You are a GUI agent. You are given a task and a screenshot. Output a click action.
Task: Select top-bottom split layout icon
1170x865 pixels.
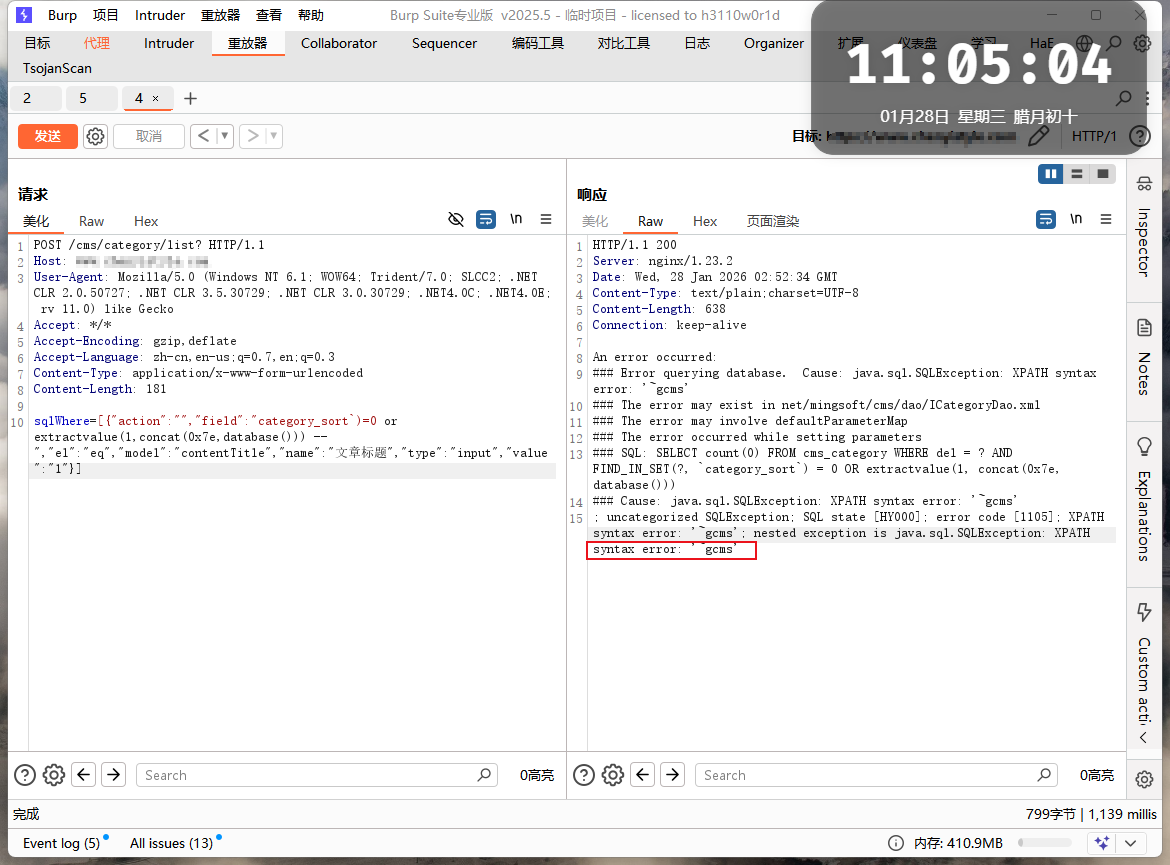pyautogui.click(x=1077, y=174)
